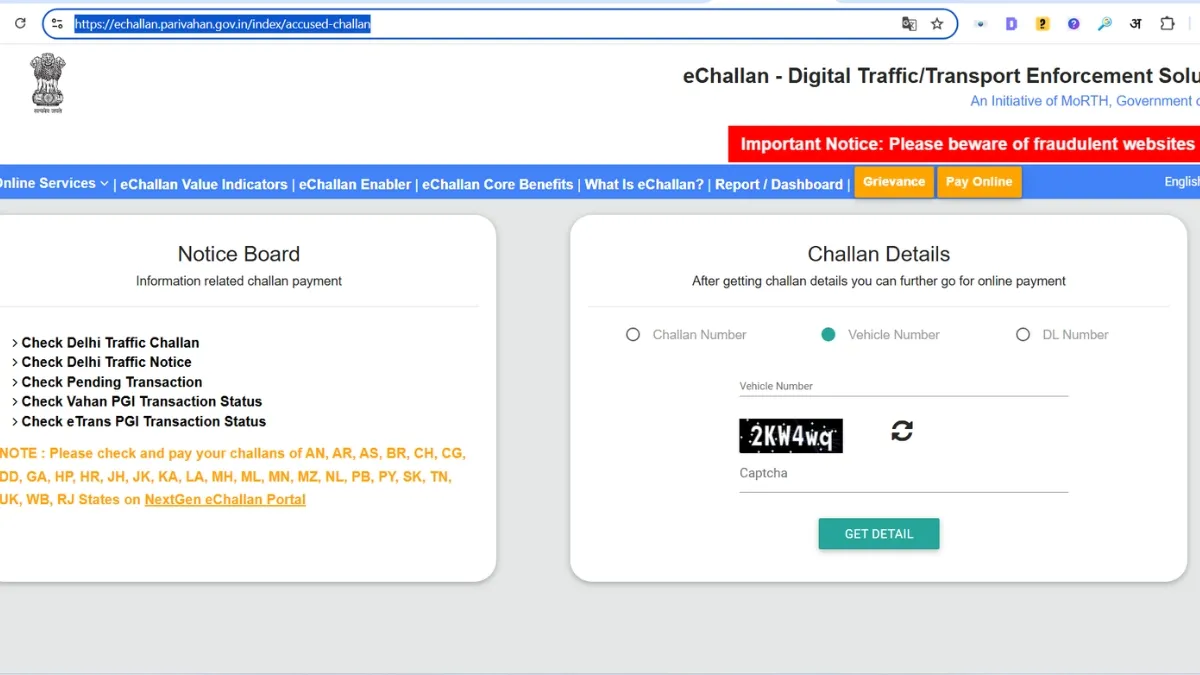Click 'An Initiative of MoRTH' subtitle
The height and width of the screenshot is (675, 1200).
[1085, 101]
